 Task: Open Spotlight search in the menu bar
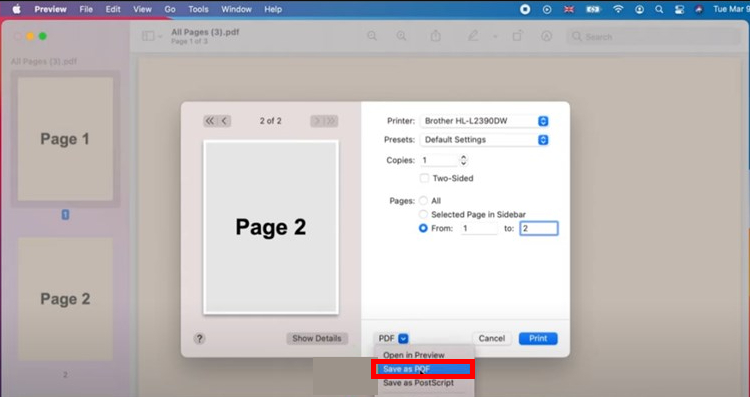coord(659,9)
